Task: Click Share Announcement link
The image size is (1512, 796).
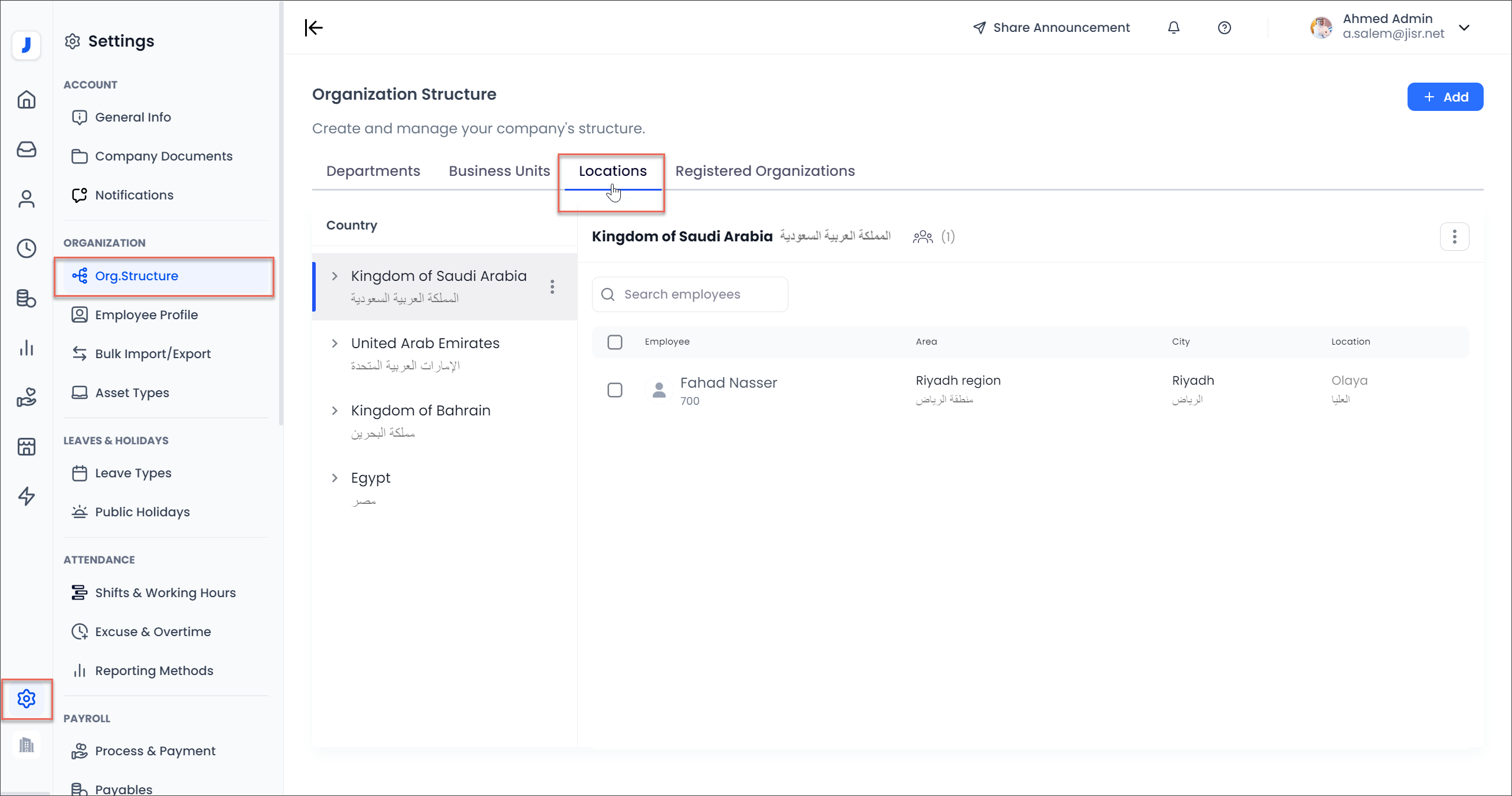Action: coord(1051,28)
